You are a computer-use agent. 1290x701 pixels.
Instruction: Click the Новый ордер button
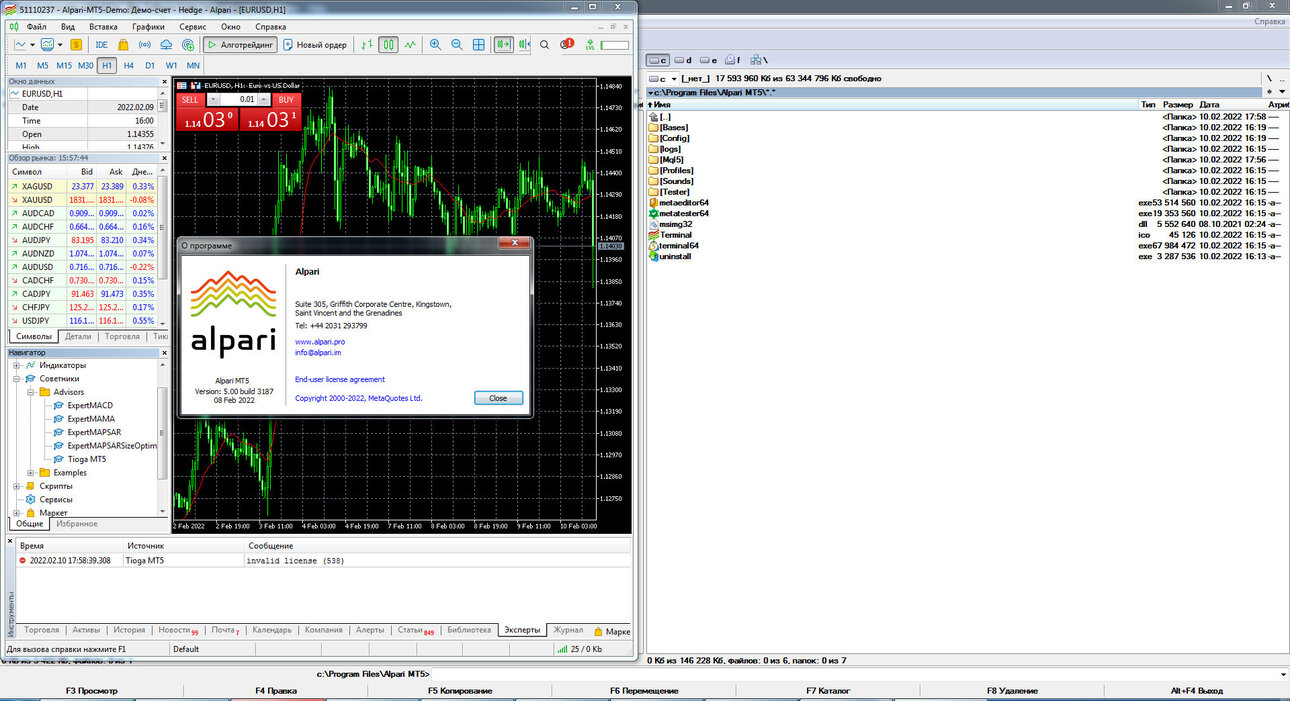click(x=315, y=45)
